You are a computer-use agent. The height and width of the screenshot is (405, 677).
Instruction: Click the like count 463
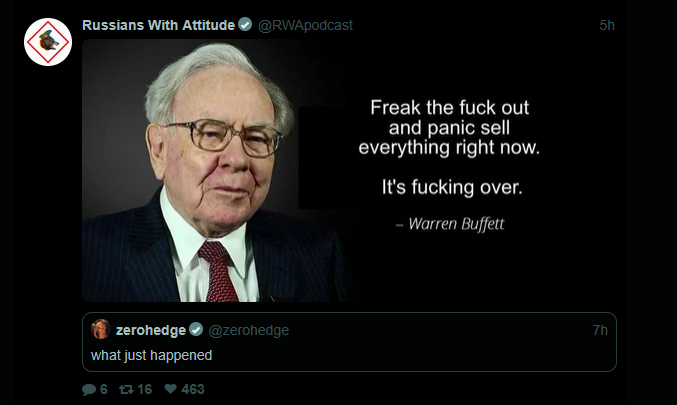click(x=193, y=389)
